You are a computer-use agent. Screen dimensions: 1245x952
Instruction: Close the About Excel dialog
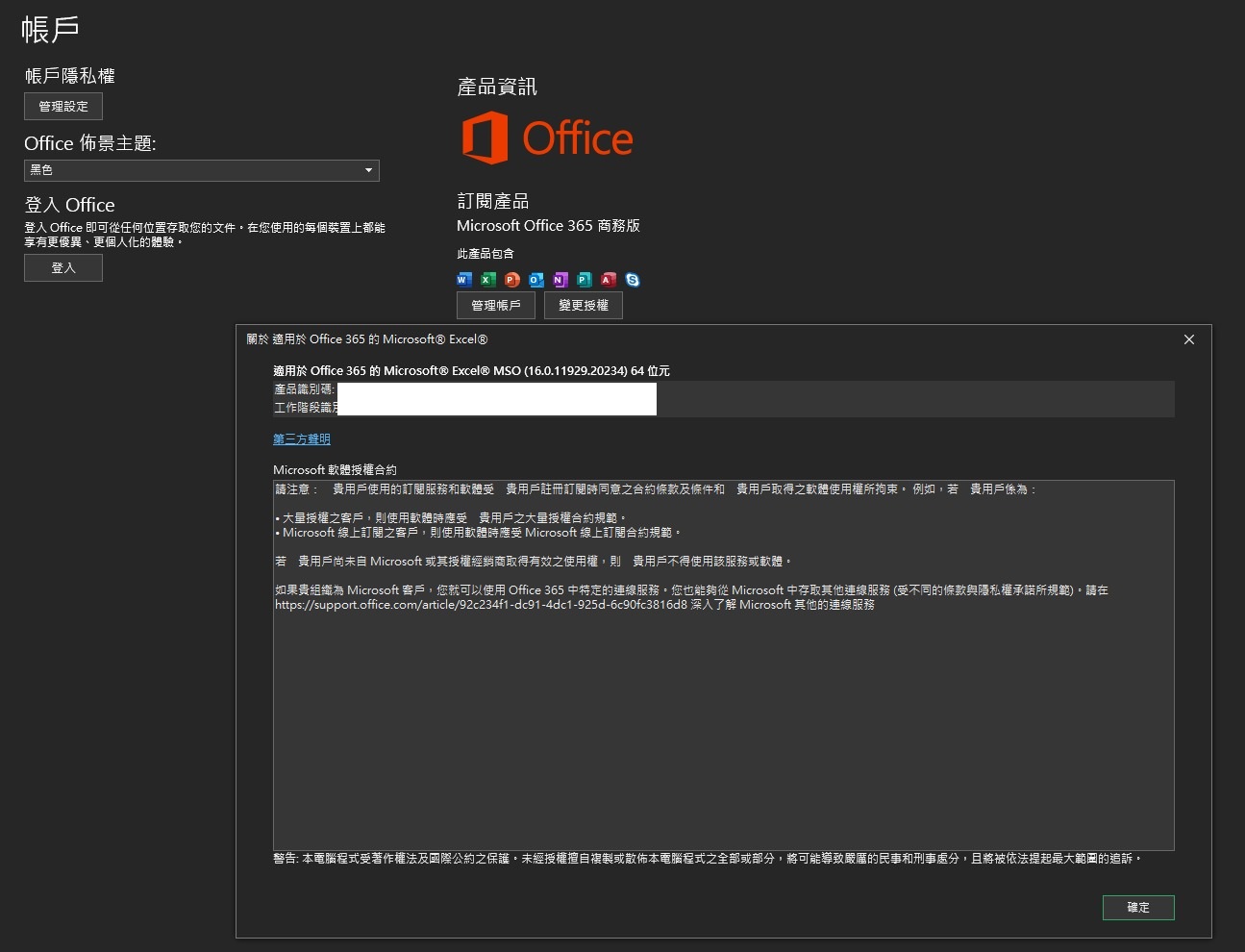1189,339
